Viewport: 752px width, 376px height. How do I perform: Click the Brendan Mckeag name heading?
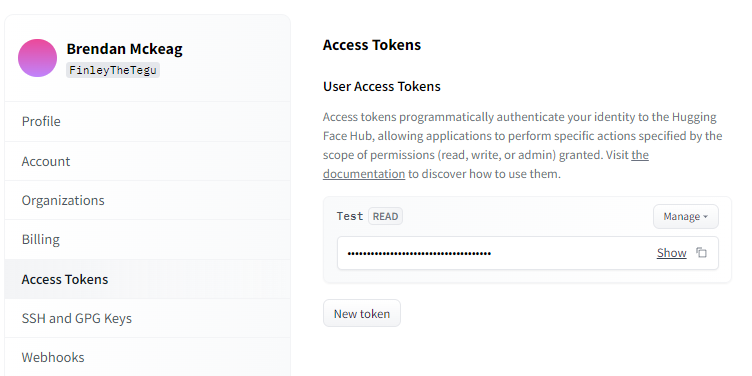coord(124,49)
